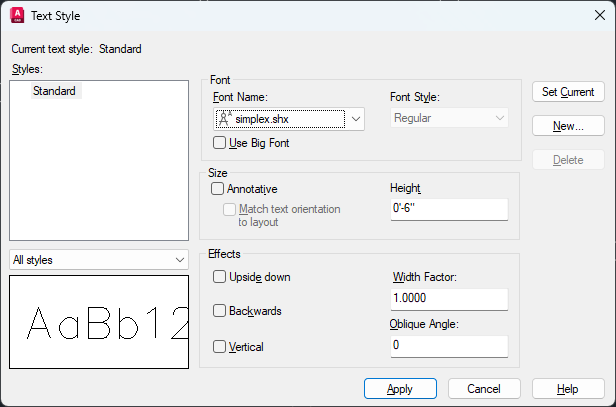The width and height of the screenshot is (616, 407).
Task: Focus the Width Factor field
Action: 449,299
